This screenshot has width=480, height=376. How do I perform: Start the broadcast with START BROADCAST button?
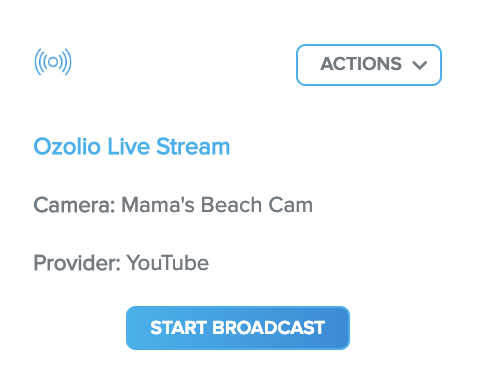[x=238, y=328]
